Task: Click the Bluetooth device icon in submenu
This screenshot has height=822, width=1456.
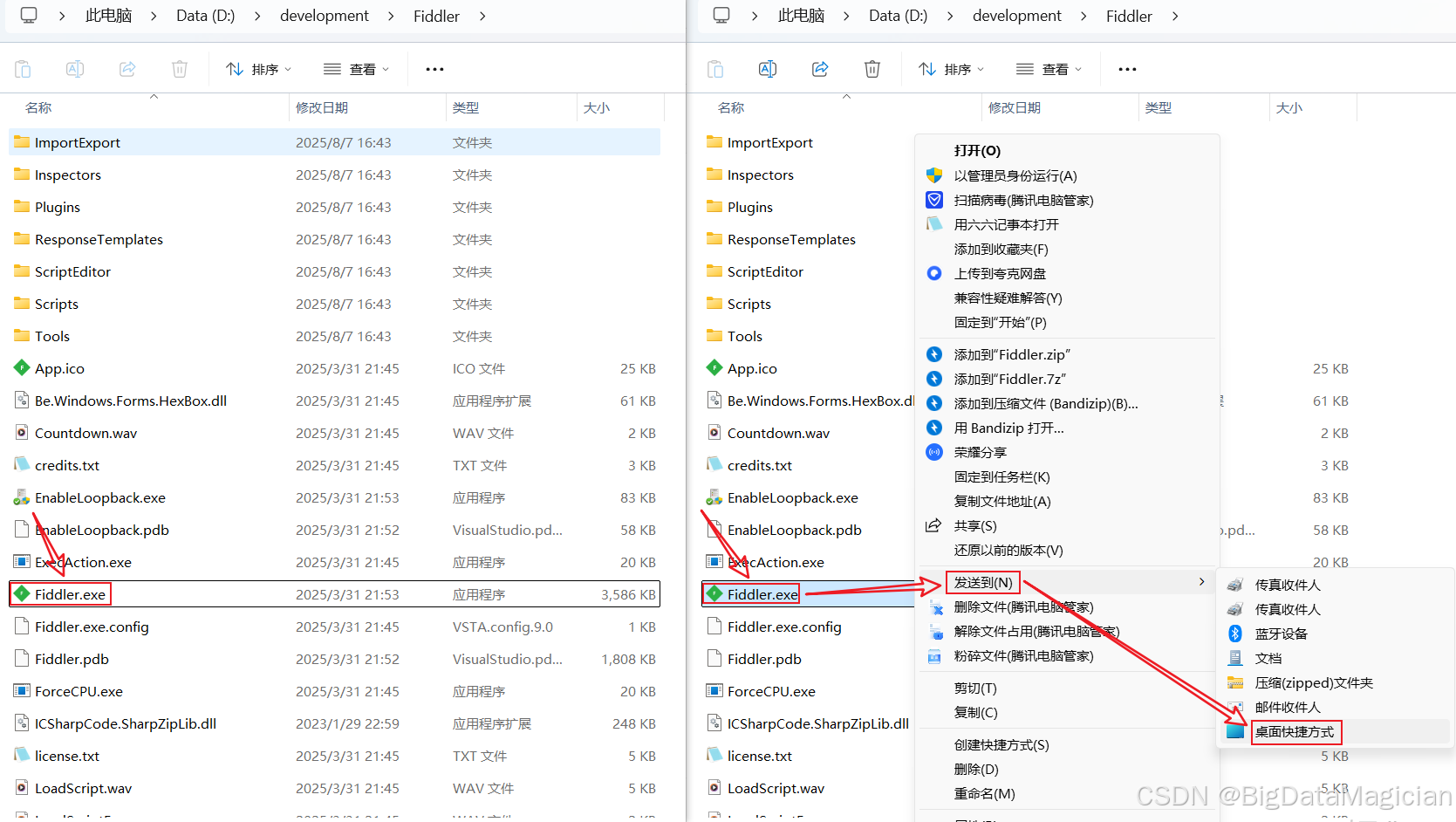Action: pyautogui.click(x=1235, y=634)
